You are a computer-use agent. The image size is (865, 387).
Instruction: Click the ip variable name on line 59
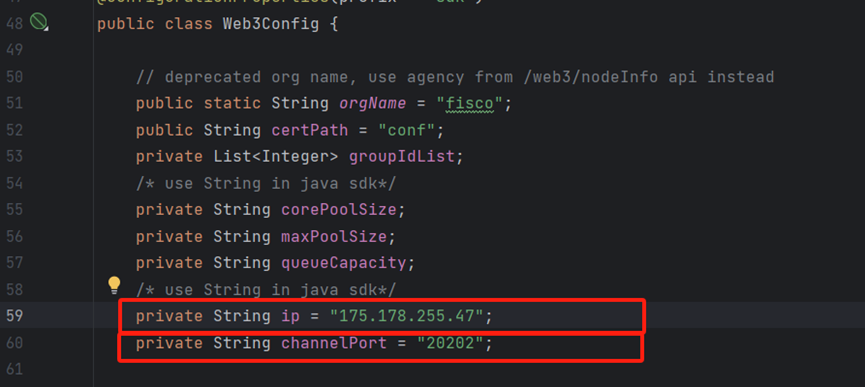click(x=290, y=316)
